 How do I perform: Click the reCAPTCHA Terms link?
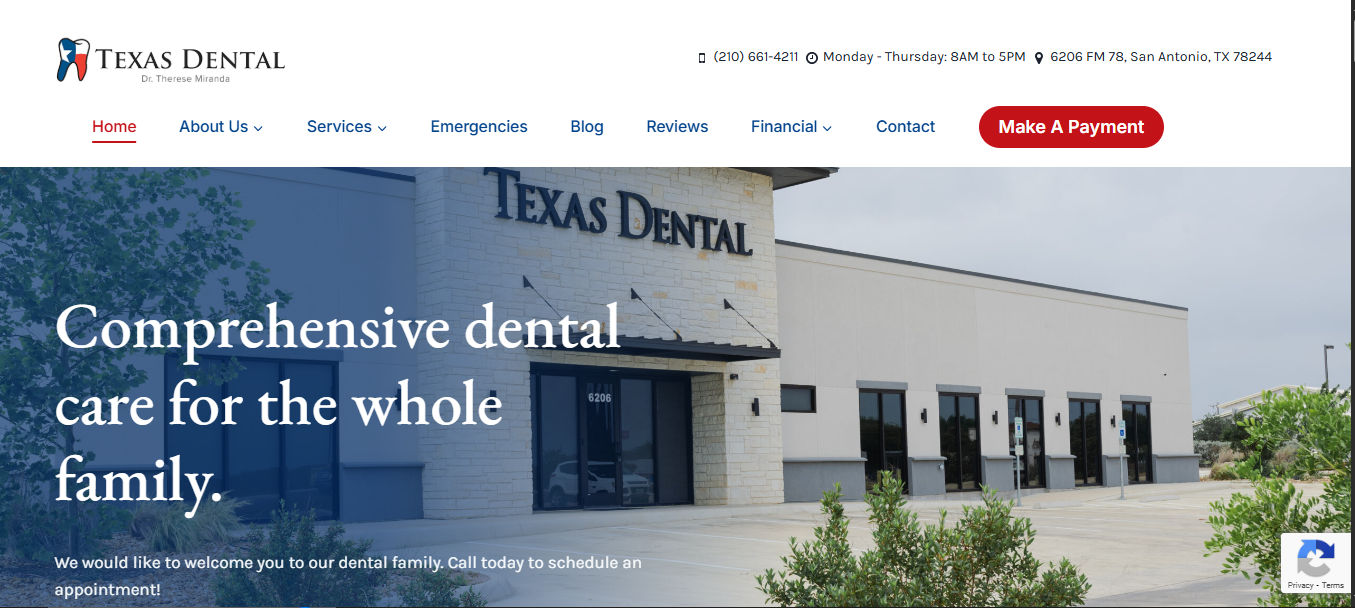point(1333,585)
